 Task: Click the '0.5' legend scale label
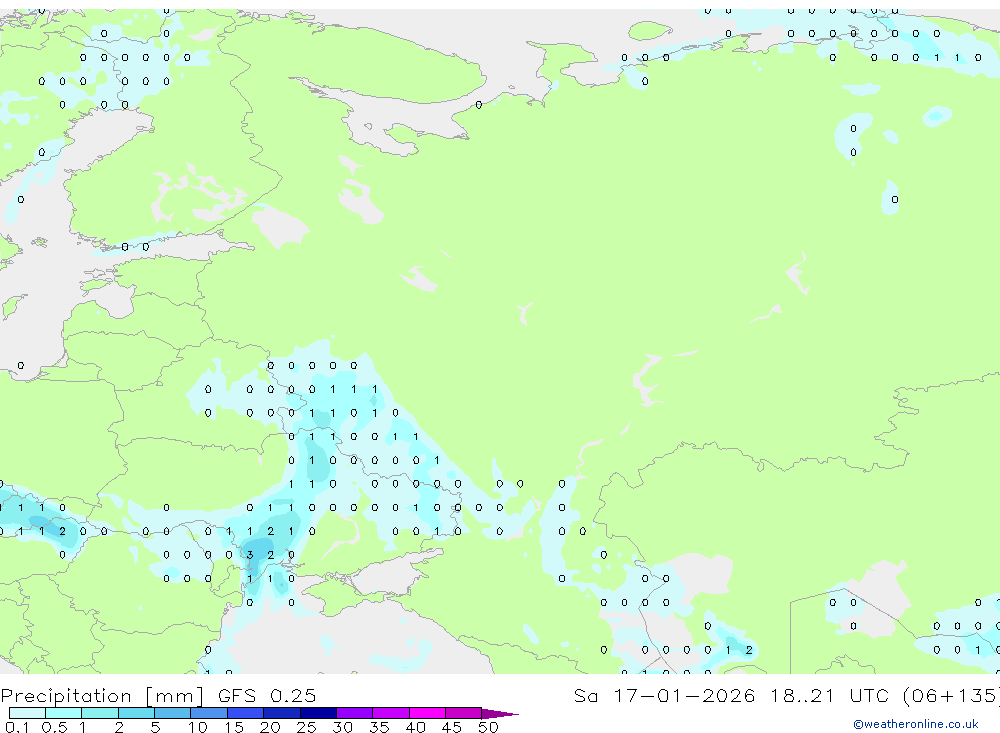click(54, 727)
